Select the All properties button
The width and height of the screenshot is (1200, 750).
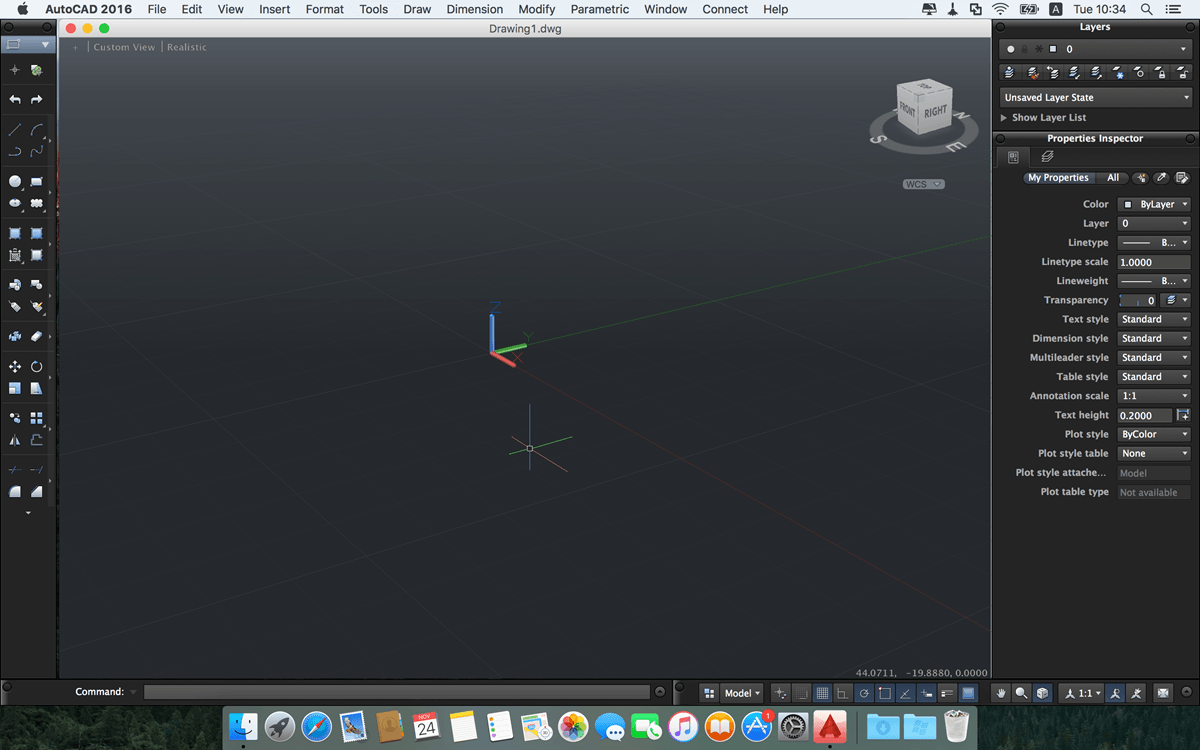click(1113, 178)
